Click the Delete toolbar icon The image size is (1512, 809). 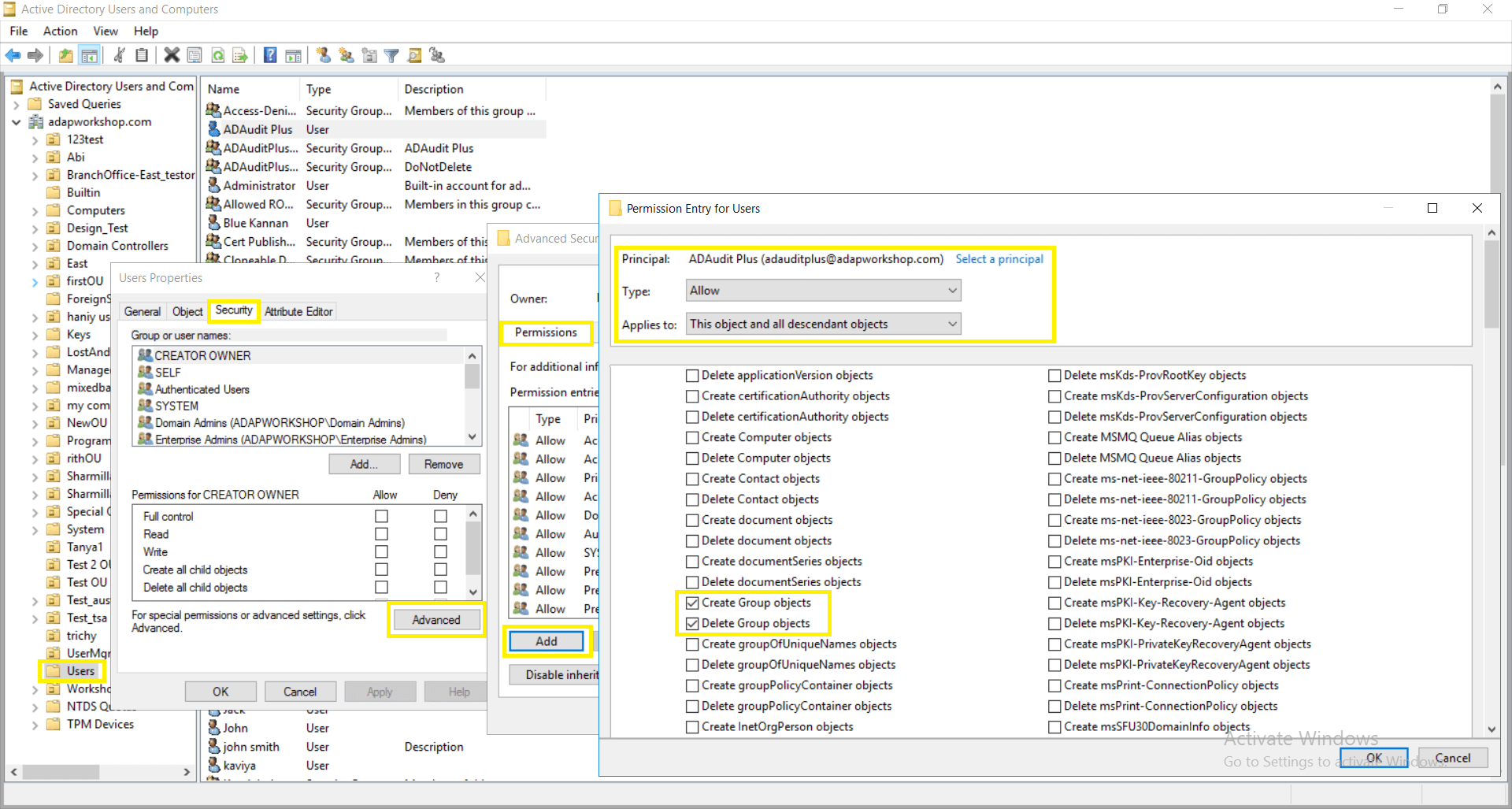pos(172,55)
